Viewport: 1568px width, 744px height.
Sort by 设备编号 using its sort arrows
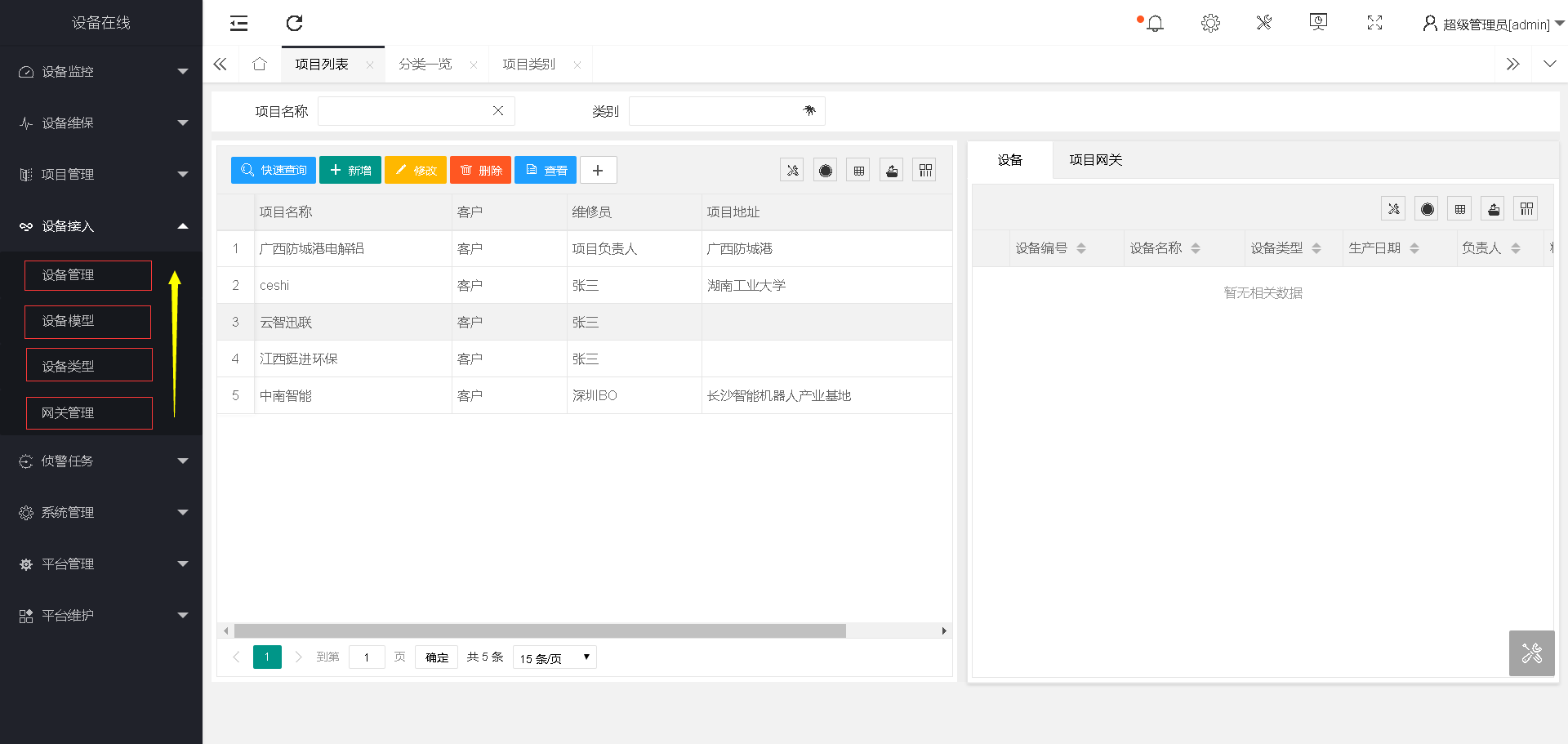(x=1081, y=248)
